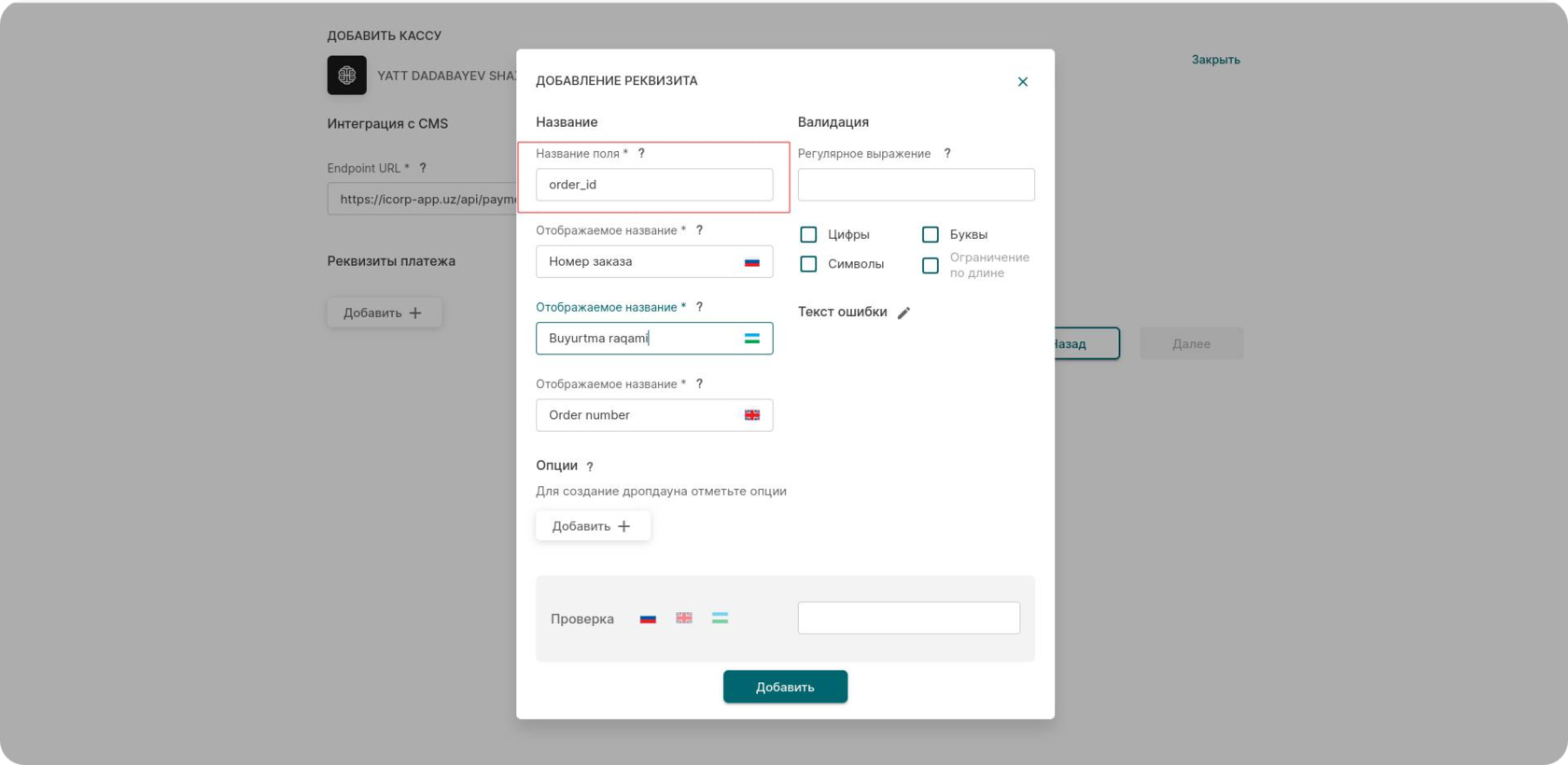This screenshot has height=765, width=1568.
Task: Focus the order_id field name input
Action: click(653, 185)
